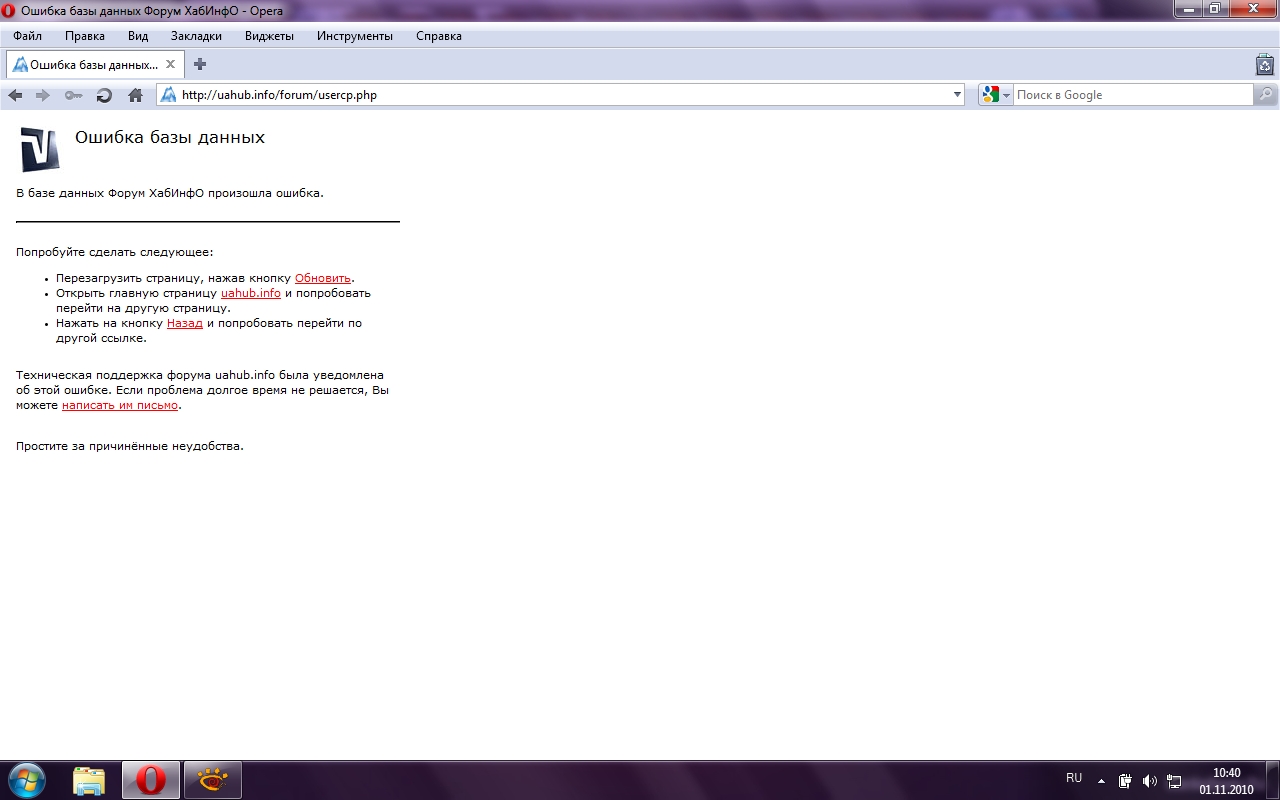The image size is (1280, 800).
Task: Open the Файл menu
Action: 27,36
